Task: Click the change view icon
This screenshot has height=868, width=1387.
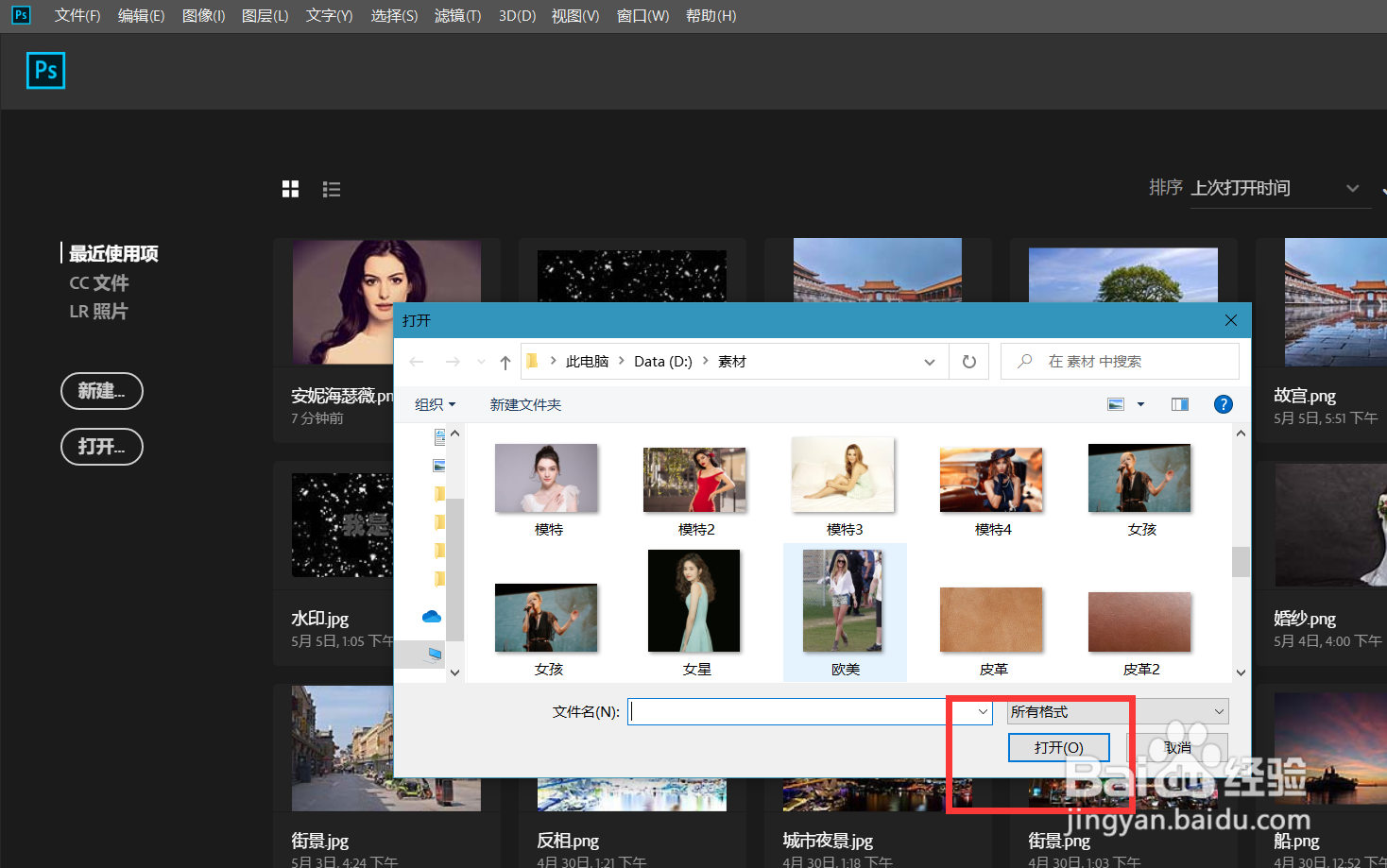Action: pyautogui.click(x=1116, y=404)
